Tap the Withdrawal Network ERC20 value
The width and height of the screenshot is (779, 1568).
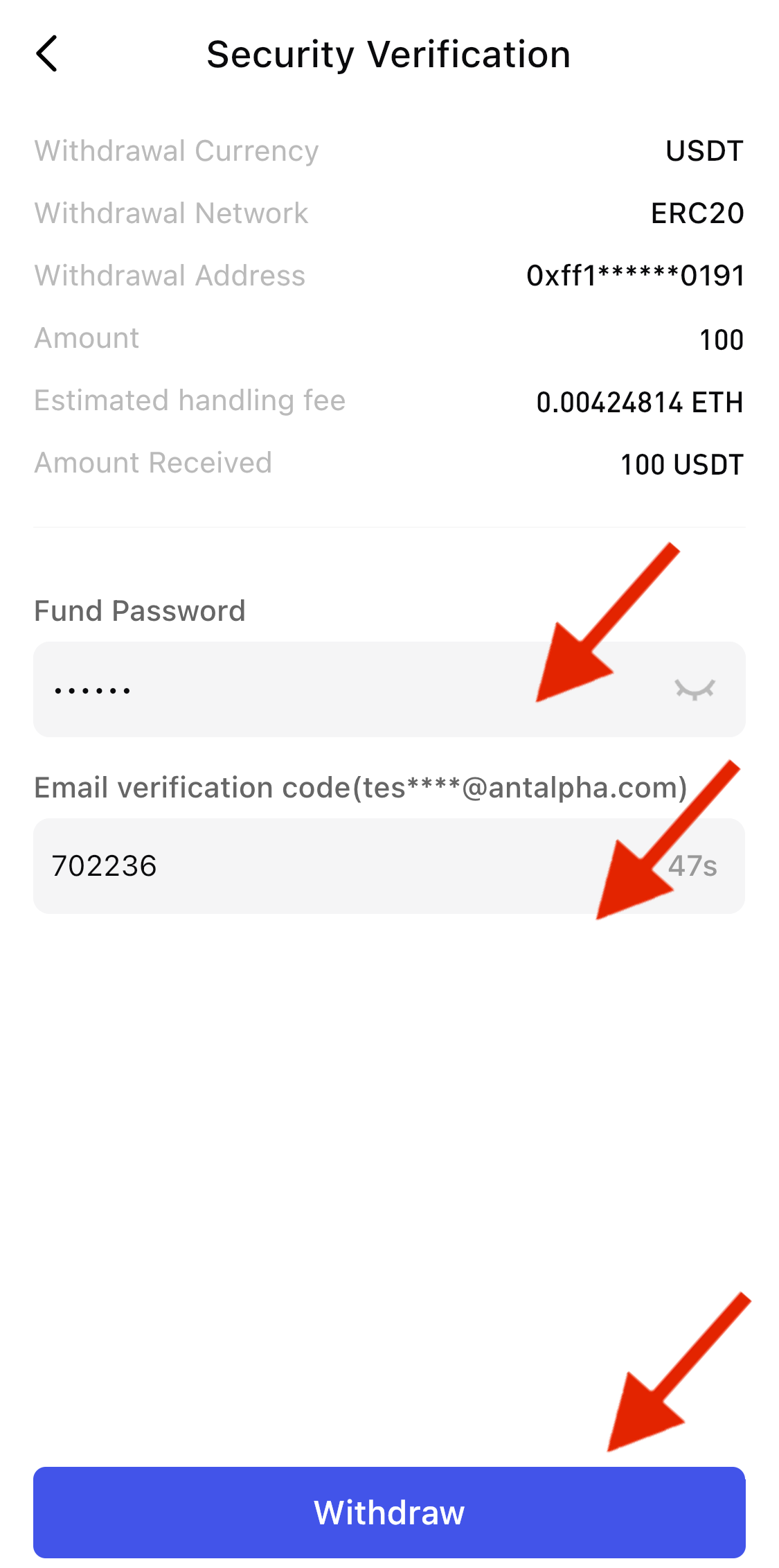point(696,213)
